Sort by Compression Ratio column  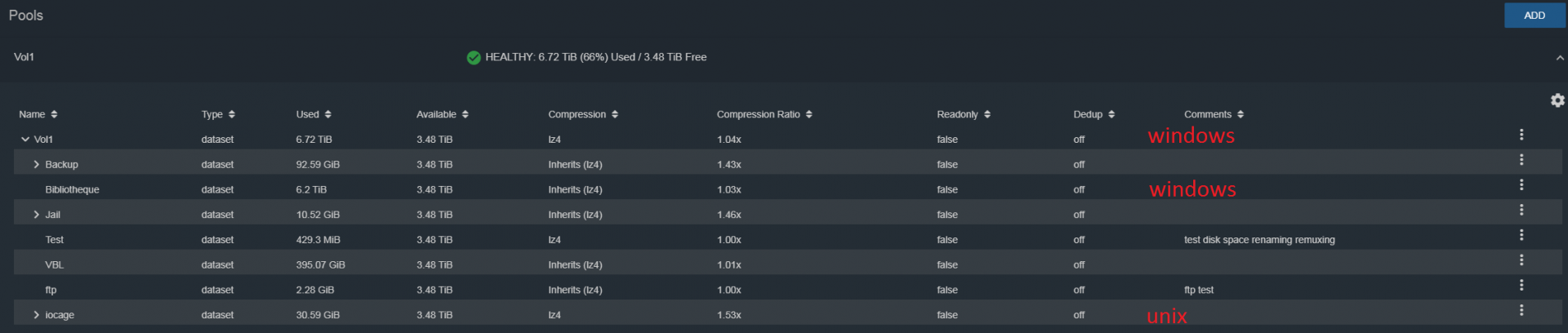(x=764, y=114)
